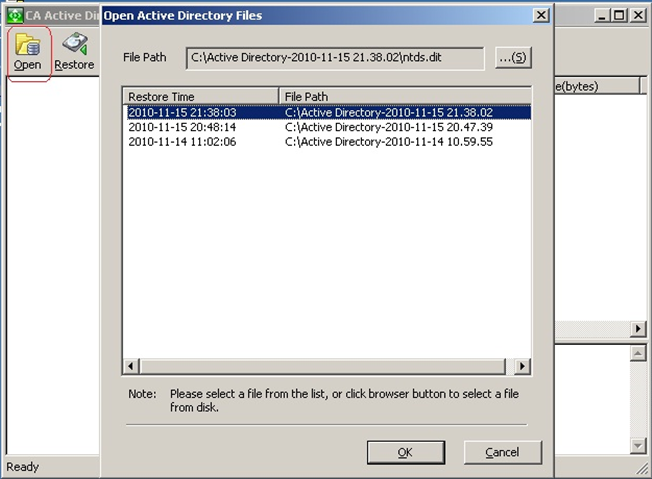Click path C:\Active Directory-2010-11-15 20.47.39 cell
This screenshot has height=479, width=652.
point(389,127)
